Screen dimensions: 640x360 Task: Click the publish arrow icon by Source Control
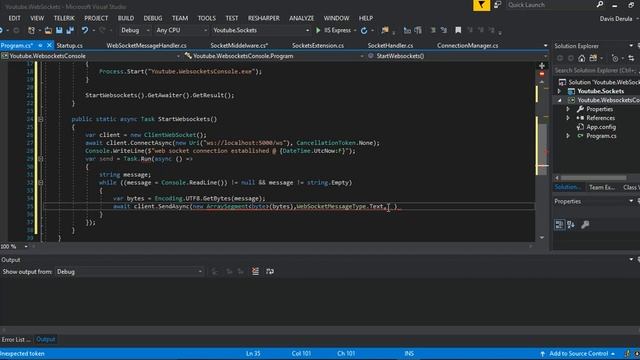click(x=542, y=353)
